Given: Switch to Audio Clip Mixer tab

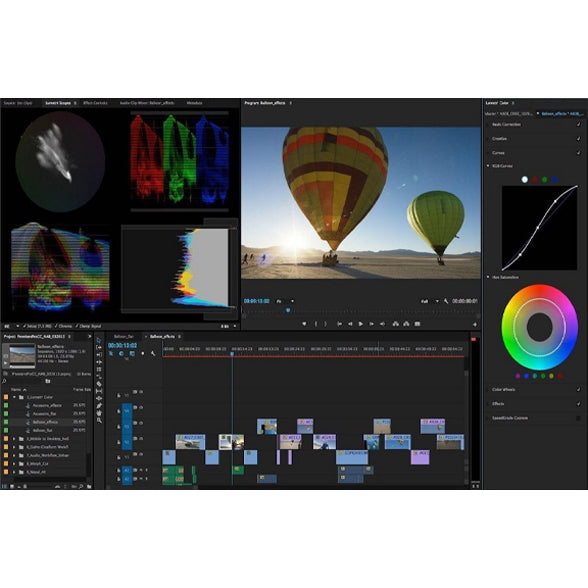Looking at the screenshot, I should click(x=147, y=103).
